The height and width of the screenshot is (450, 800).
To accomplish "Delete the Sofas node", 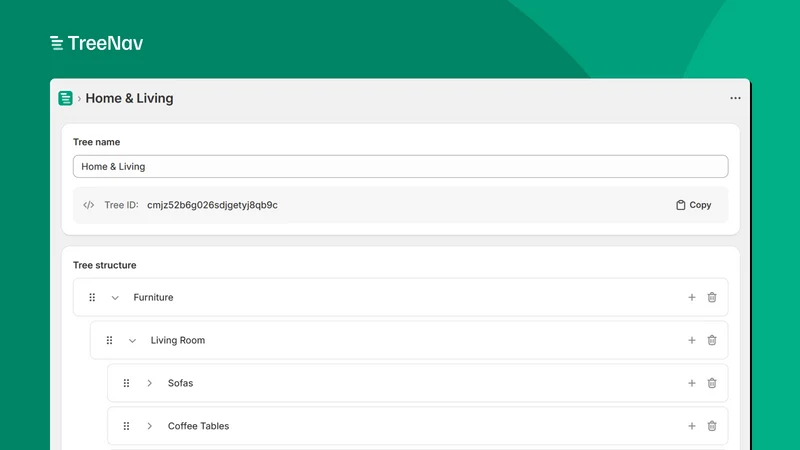I will click(x=712, y=383).
